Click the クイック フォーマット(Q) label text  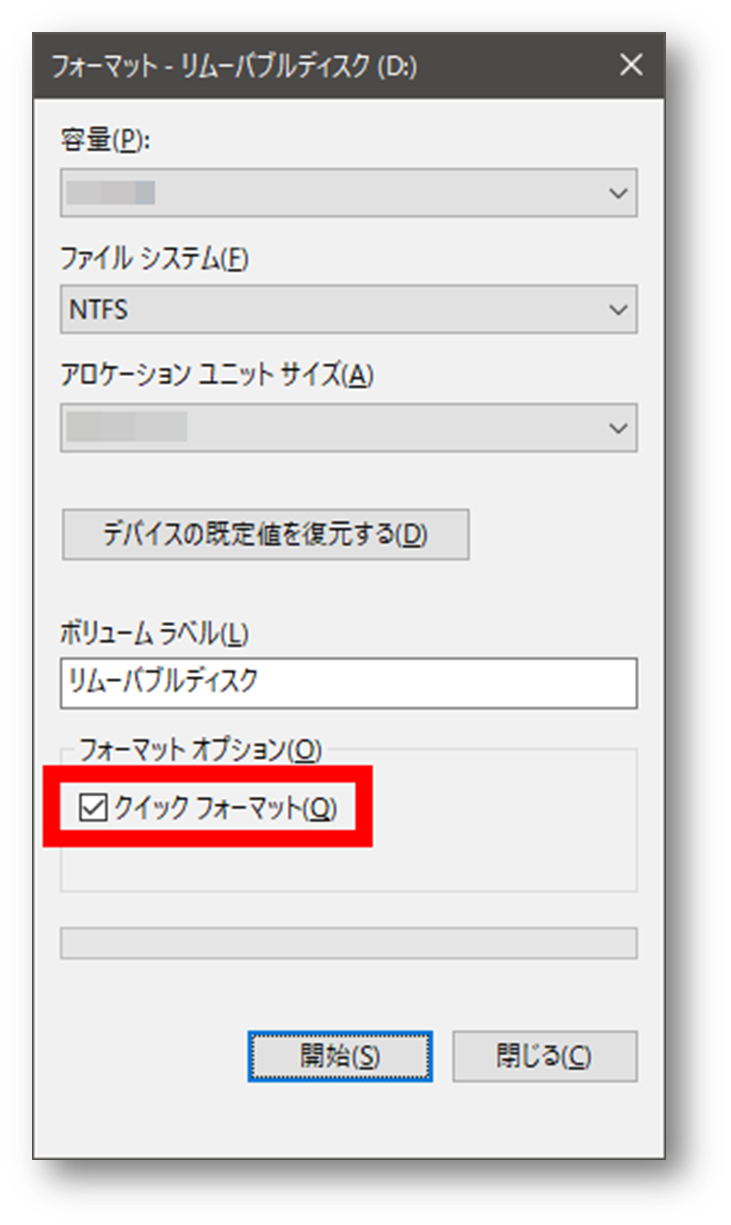tap(225, 808)
